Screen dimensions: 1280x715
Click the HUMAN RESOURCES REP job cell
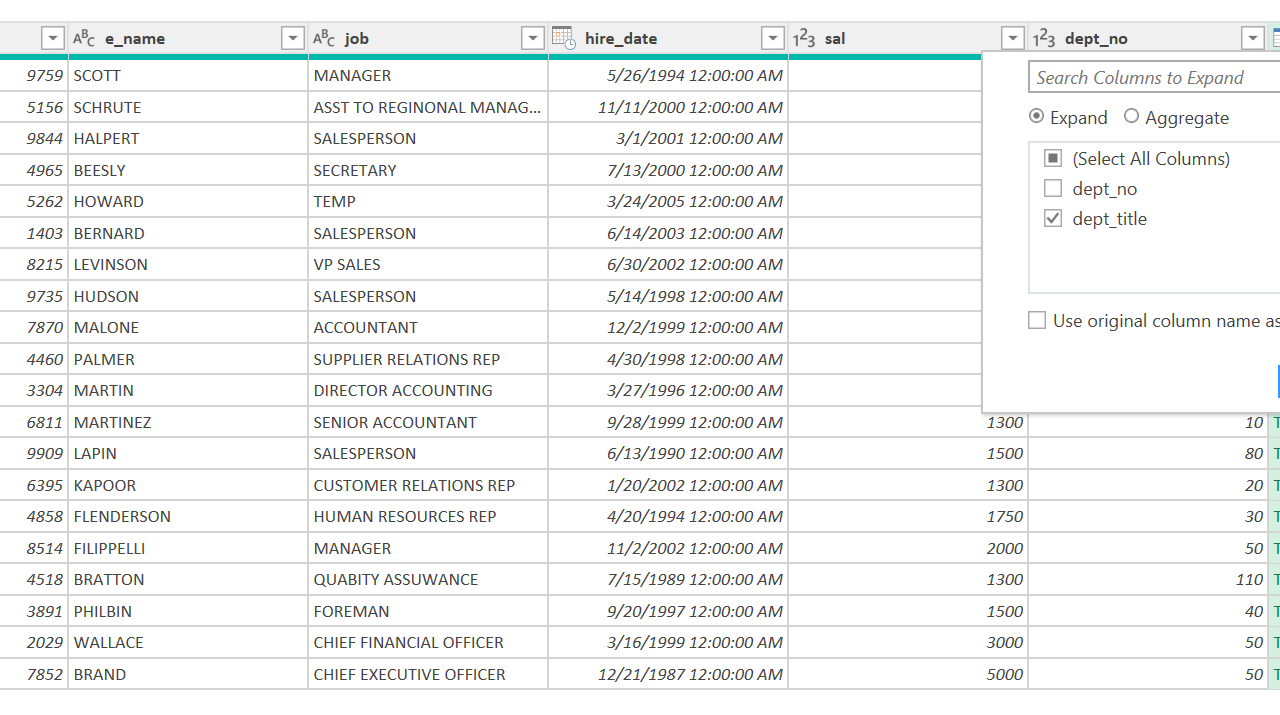428,517
